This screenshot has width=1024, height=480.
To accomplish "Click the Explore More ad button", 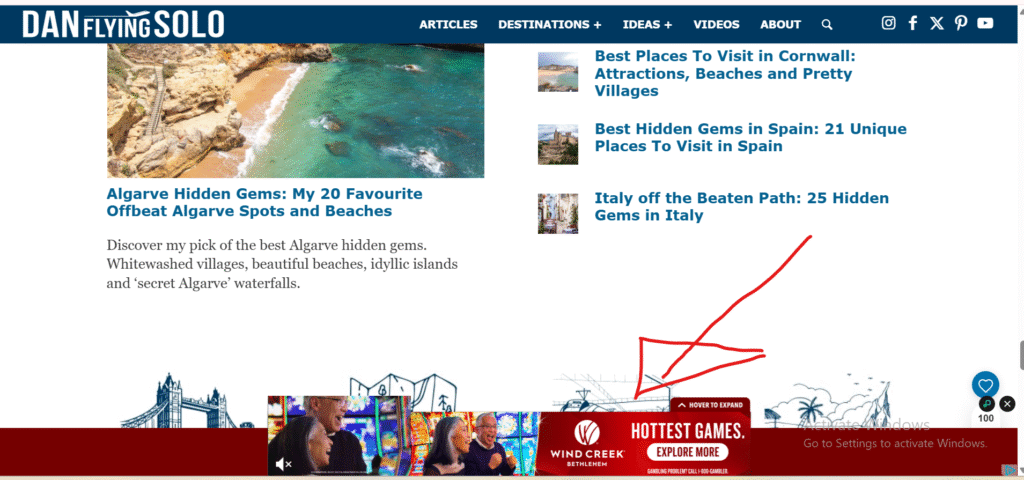I will [687, 452].
